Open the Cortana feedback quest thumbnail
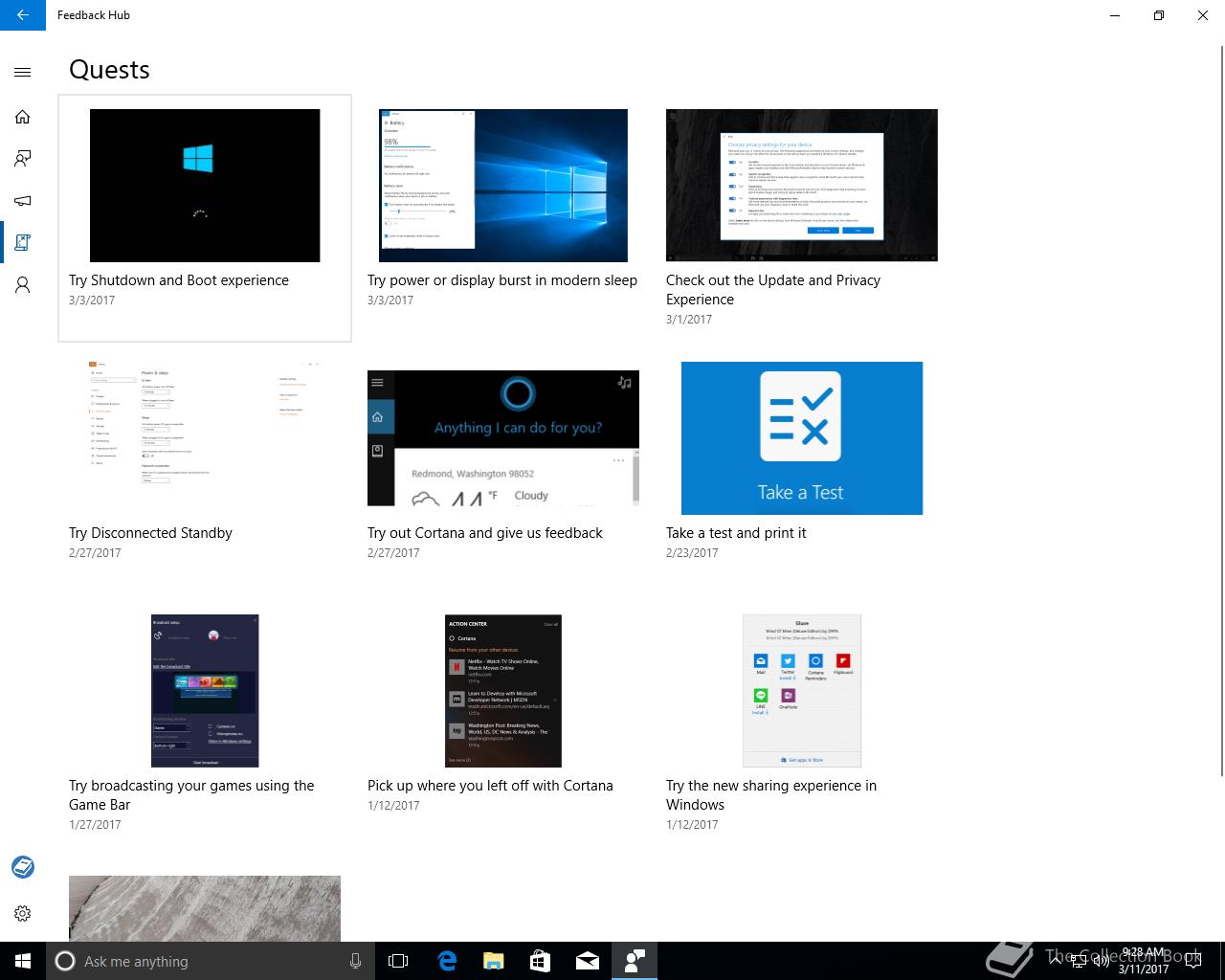The image size is (1225, 980). [x=503, y=438]
